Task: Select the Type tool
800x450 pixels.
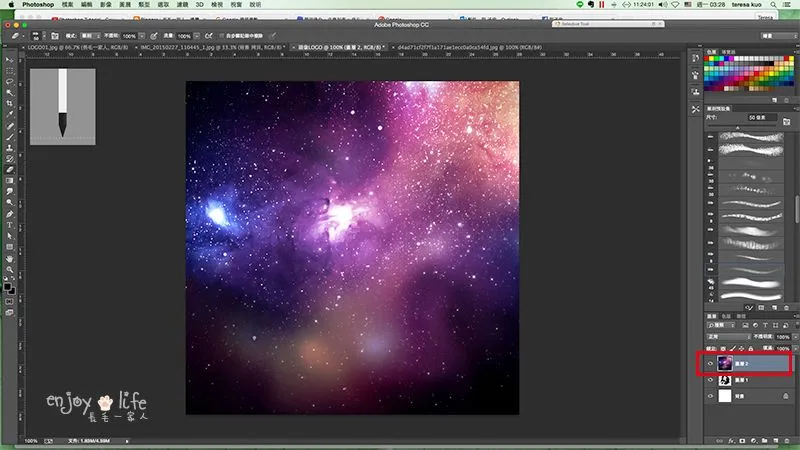Action: [x=10, y=225]
